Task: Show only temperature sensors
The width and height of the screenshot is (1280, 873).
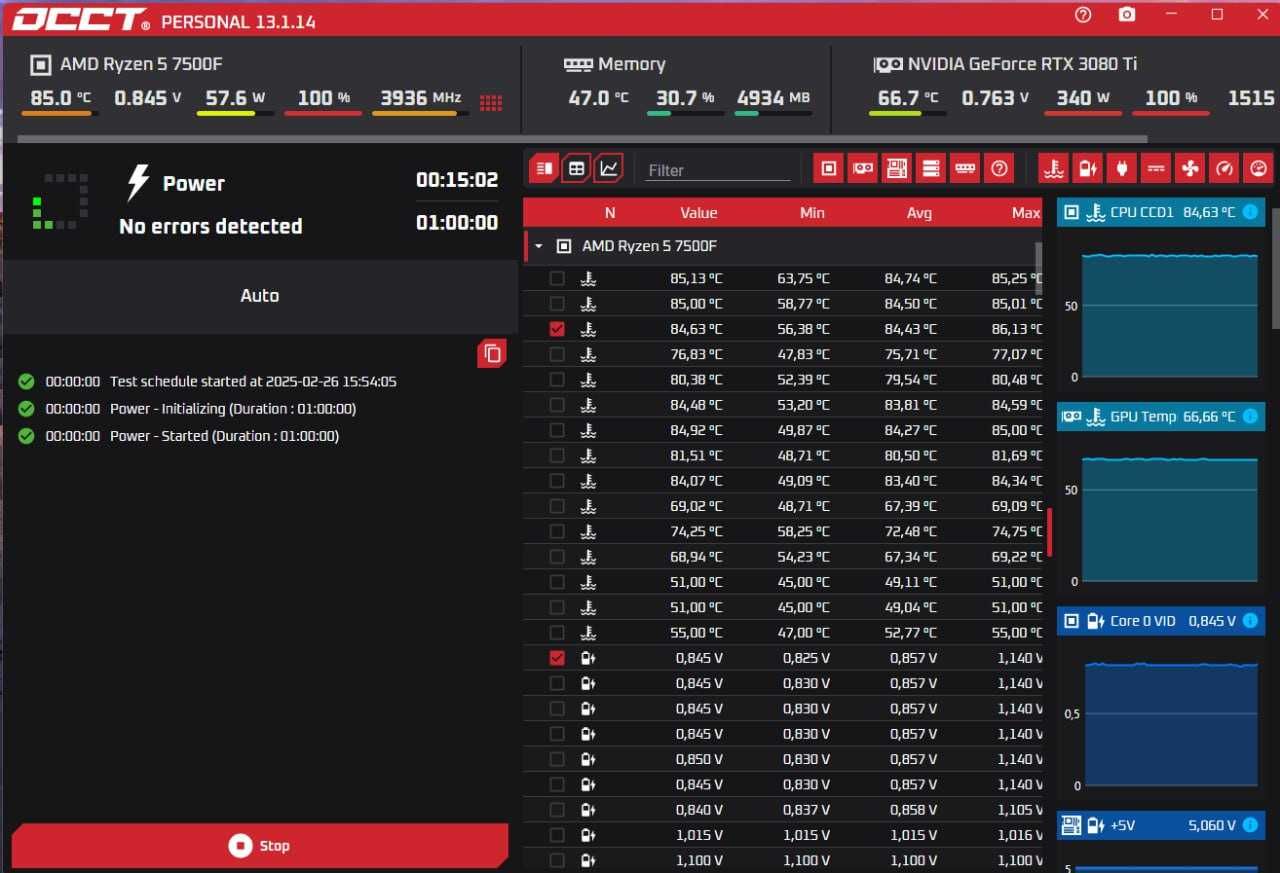Action: [1053, 168]
